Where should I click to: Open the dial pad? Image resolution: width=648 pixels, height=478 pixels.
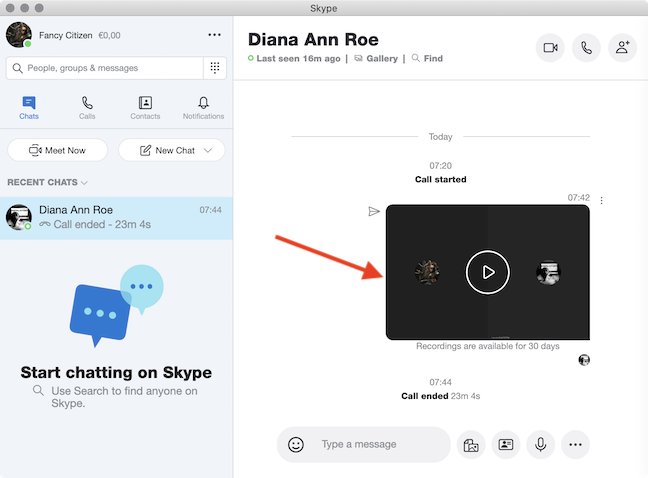(215, 68)
